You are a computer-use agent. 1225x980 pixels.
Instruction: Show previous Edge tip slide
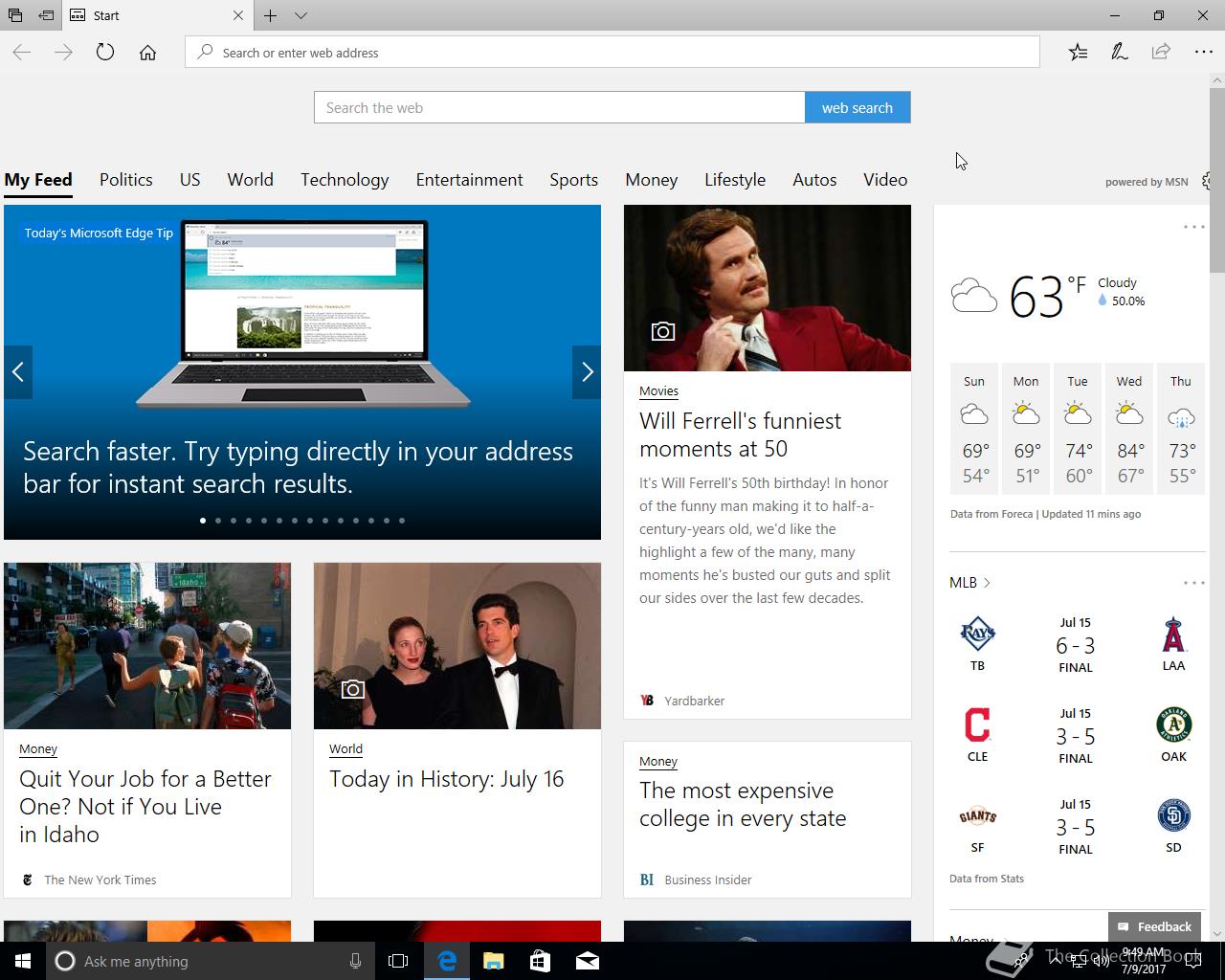pos(18,372)
